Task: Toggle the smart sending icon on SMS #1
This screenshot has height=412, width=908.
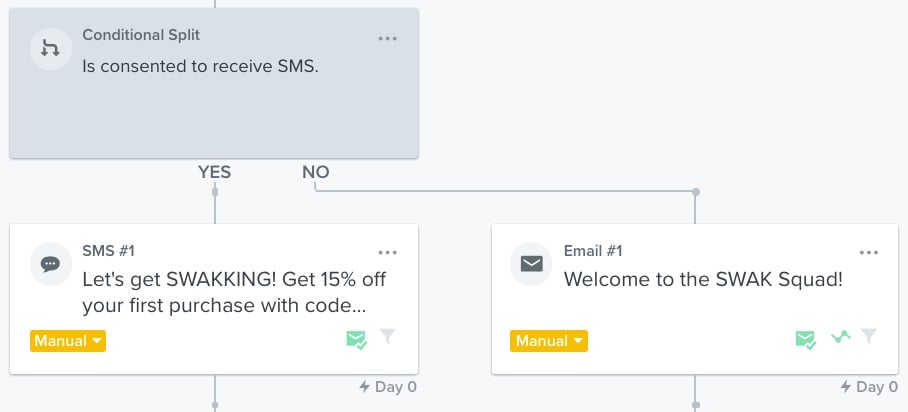Action: point(356,340)
